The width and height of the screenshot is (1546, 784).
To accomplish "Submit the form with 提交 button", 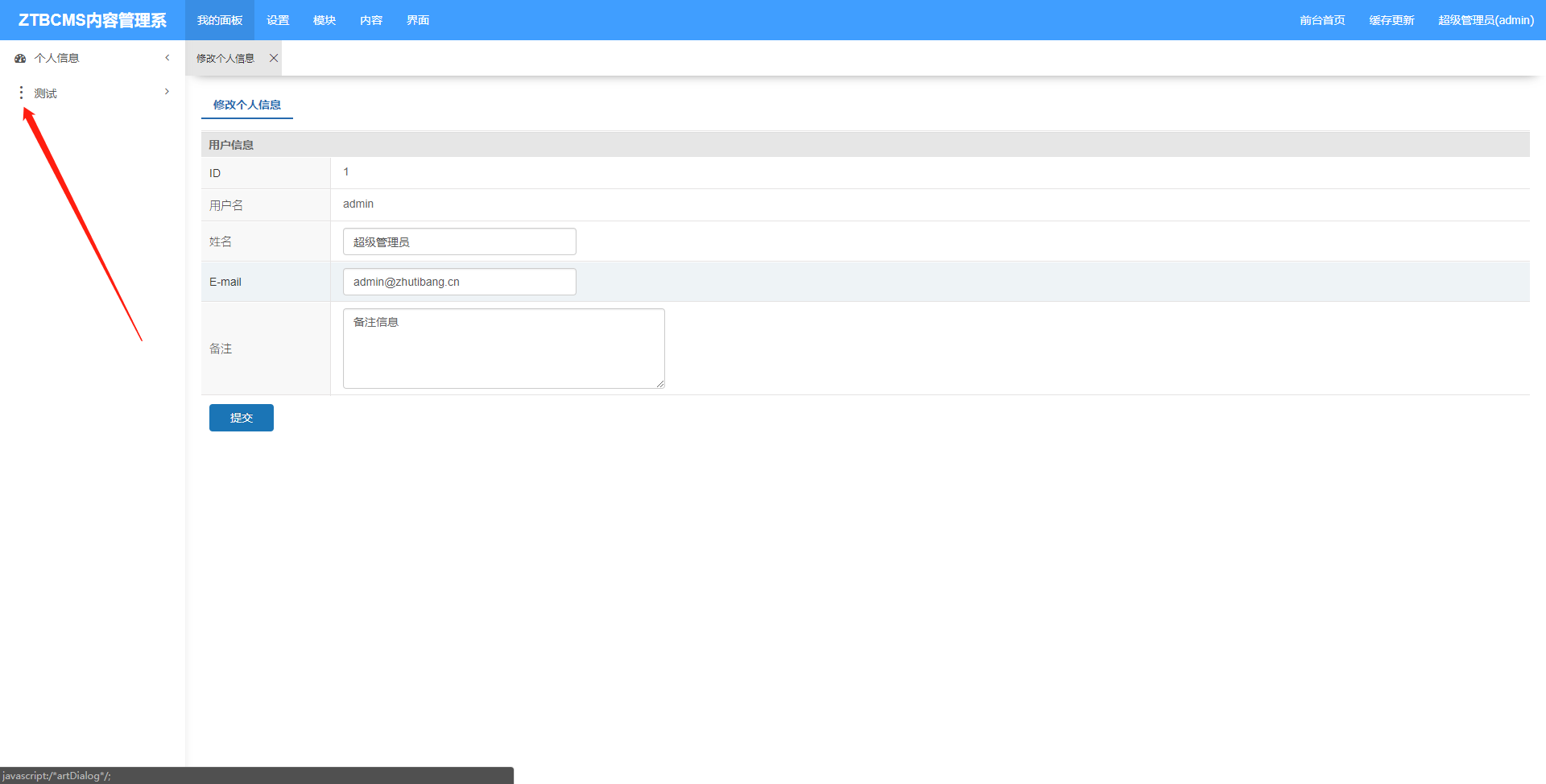I will (x=242, y=418).
